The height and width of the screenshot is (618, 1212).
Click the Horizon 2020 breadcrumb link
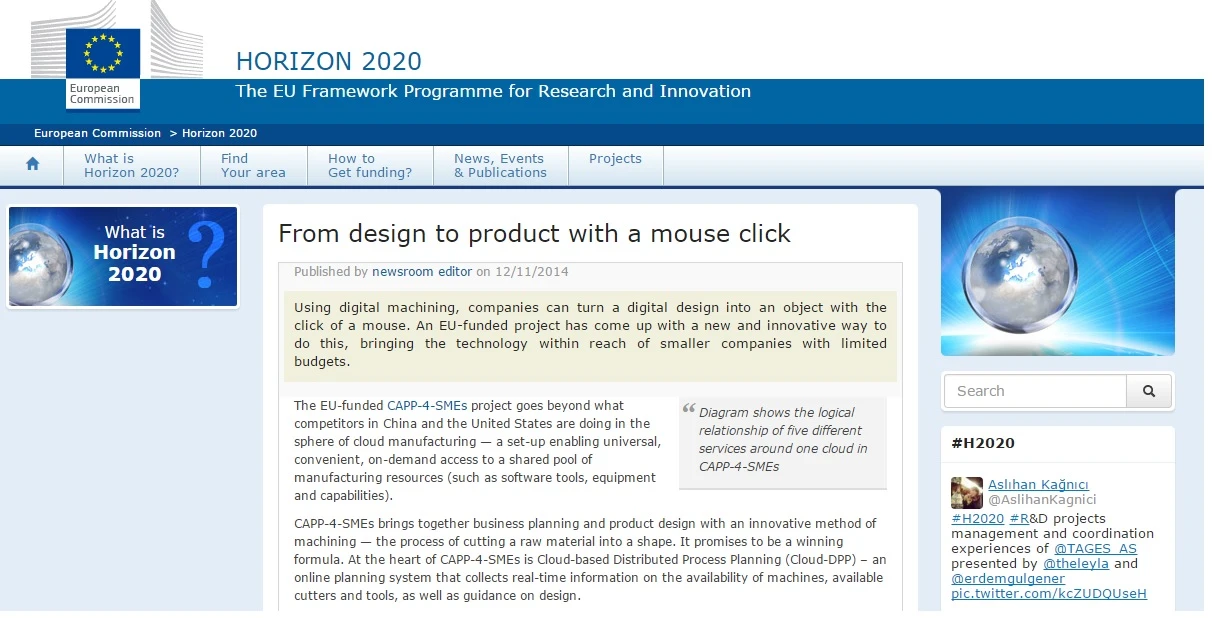point(219,133)
